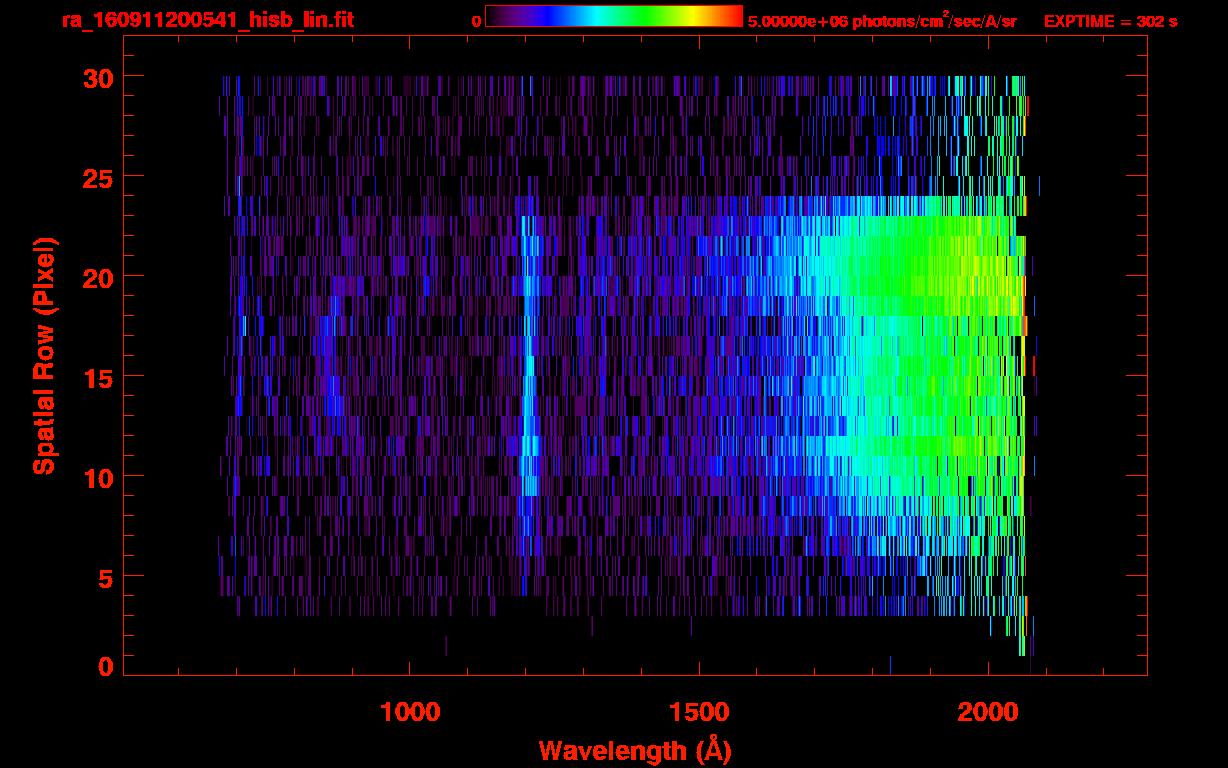Click the Spatial Row (Pixel) axis title

(x=44, y=355)
